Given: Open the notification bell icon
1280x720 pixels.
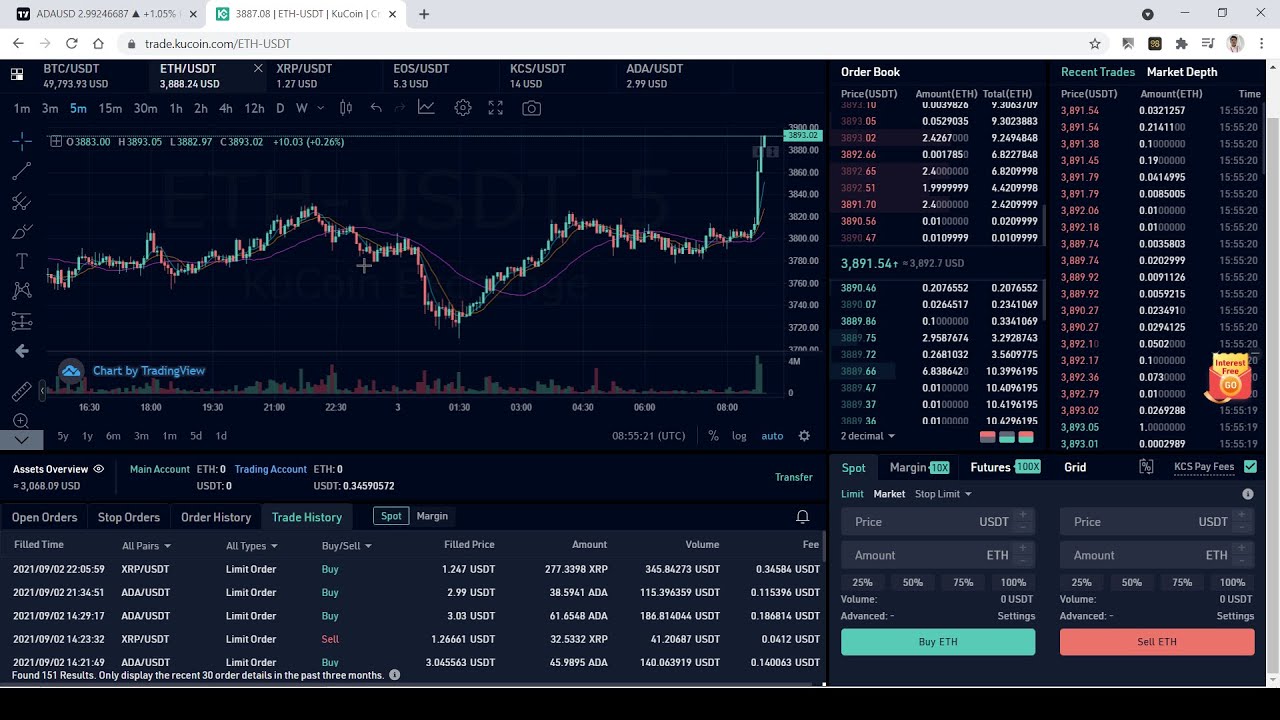Looking at the screenshot, I should 802,516.
